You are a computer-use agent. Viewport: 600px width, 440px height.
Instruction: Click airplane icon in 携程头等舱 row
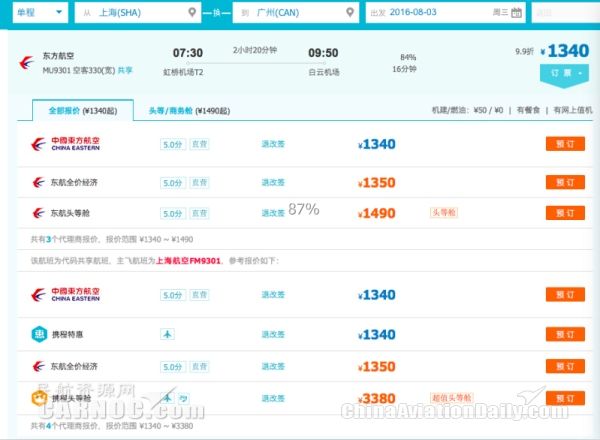click(167, 398)
